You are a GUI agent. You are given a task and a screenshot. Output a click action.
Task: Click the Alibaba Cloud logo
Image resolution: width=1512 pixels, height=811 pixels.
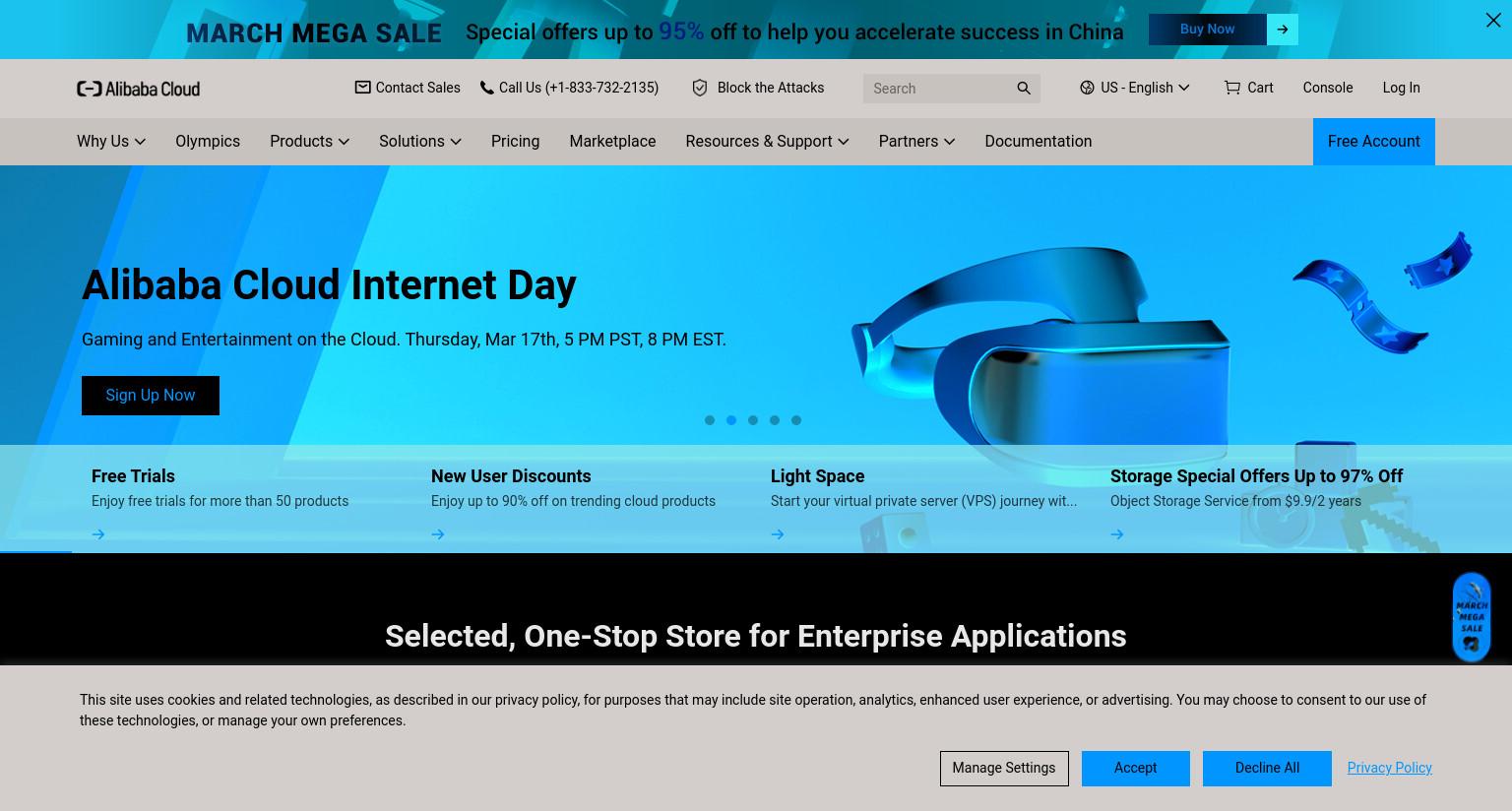pos(138,89)
